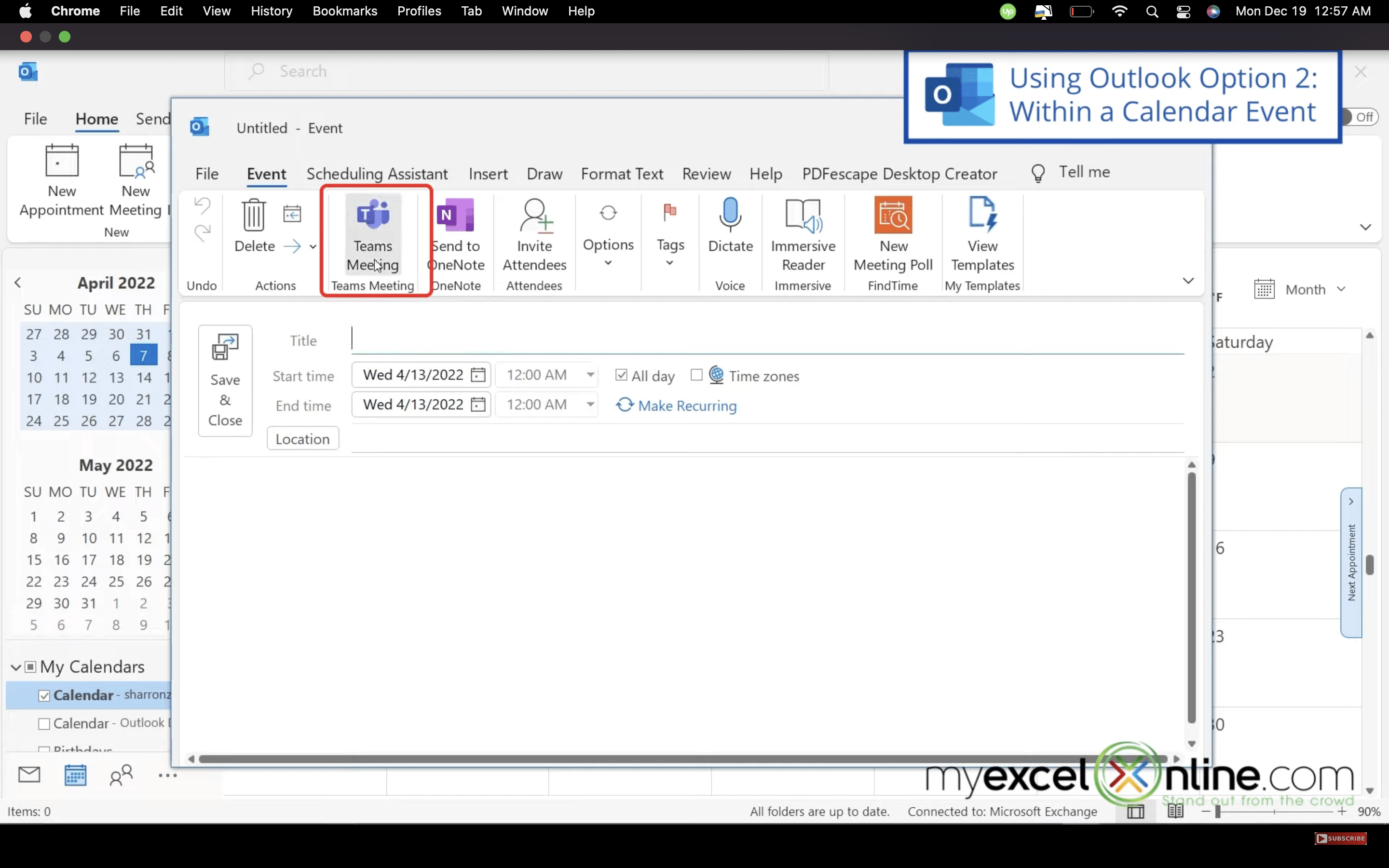Flip the Off toggle switch at top right
This screenshot has width=1389, height=868.
[1359, 117]
